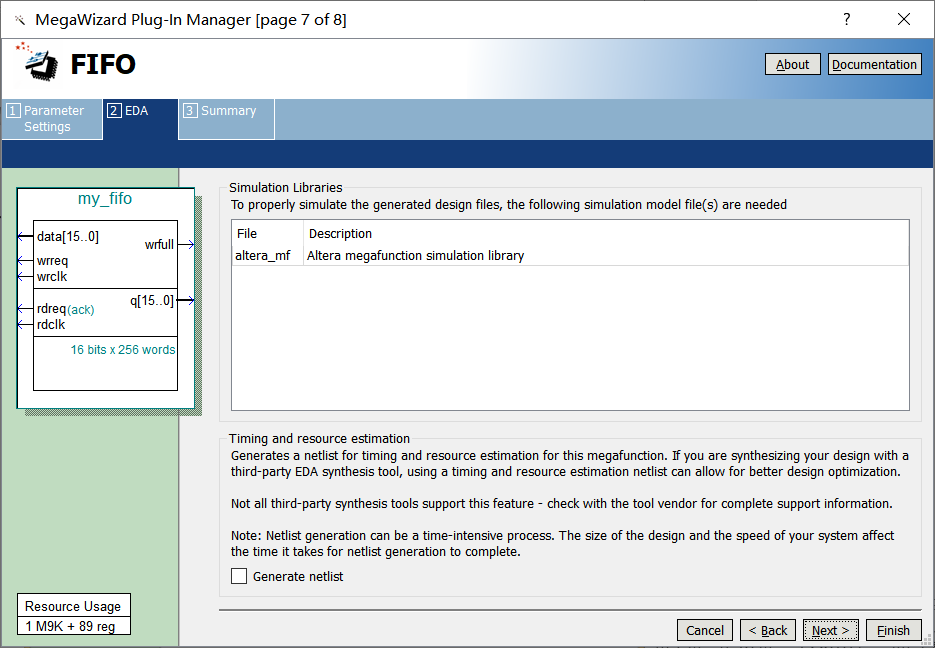Go to the Summary tab
This screenshot has height=648, width=935.
[226, 112]
